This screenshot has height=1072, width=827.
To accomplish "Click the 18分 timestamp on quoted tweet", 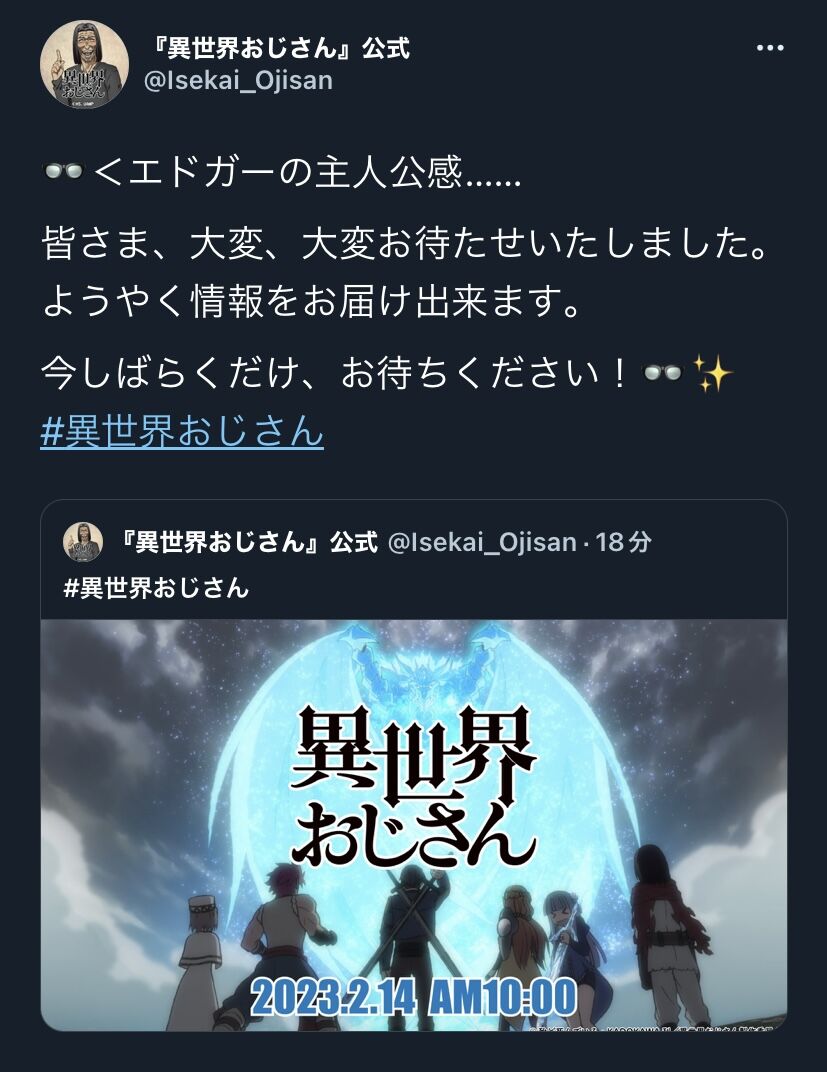I will [623, 542].
